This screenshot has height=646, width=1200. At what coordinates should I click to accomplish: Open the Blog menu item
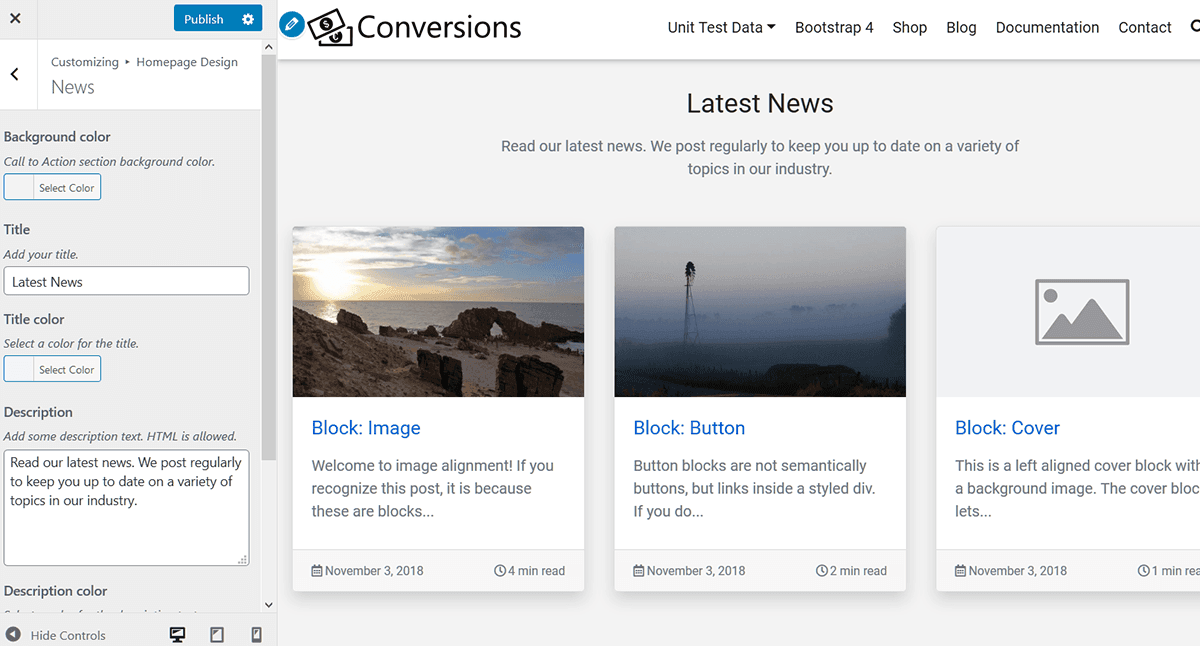(961, 27)
